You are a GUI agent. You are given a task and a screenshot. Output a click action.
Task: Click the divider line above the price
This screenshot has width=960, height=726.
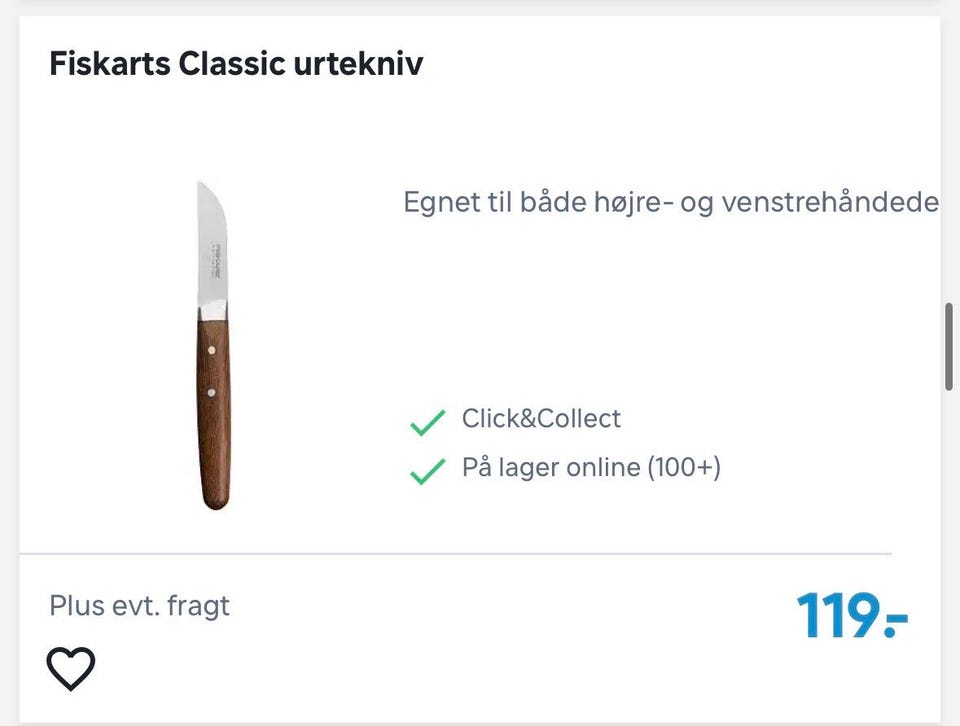[x=455, y=553]
